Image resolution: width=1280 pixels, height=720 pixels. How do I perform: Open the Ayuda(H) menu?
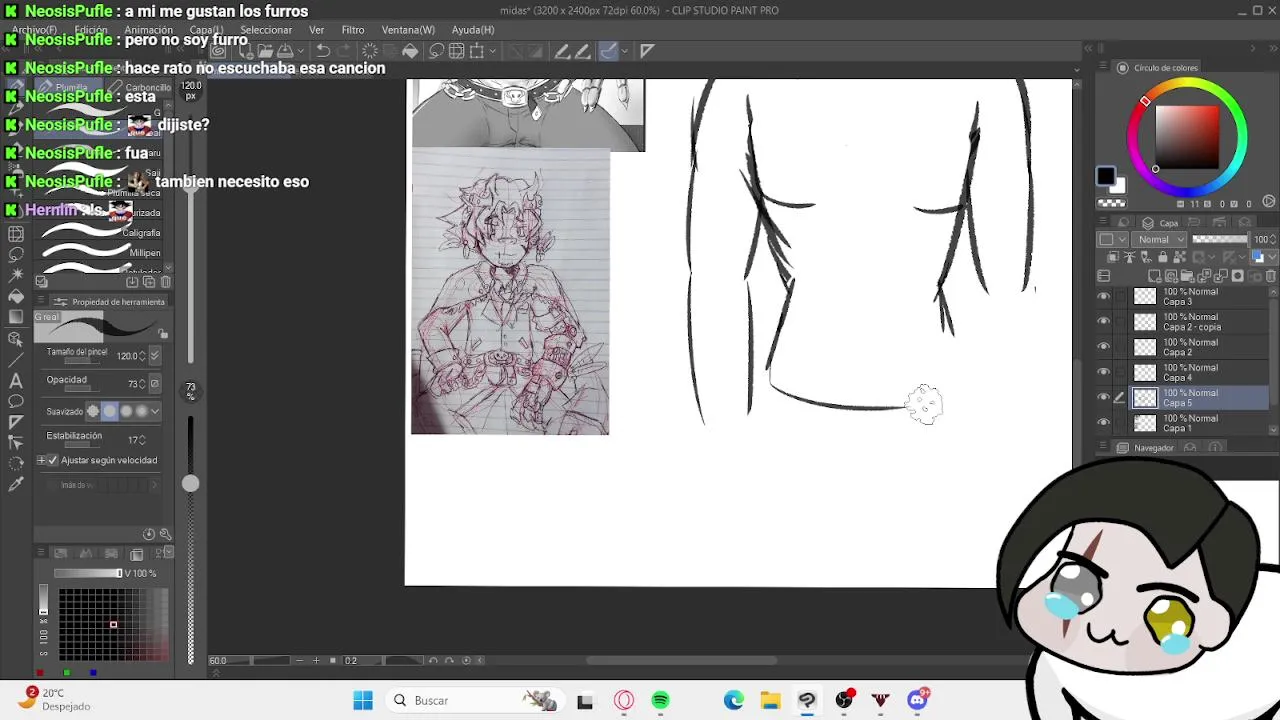(x=473, y=30)
